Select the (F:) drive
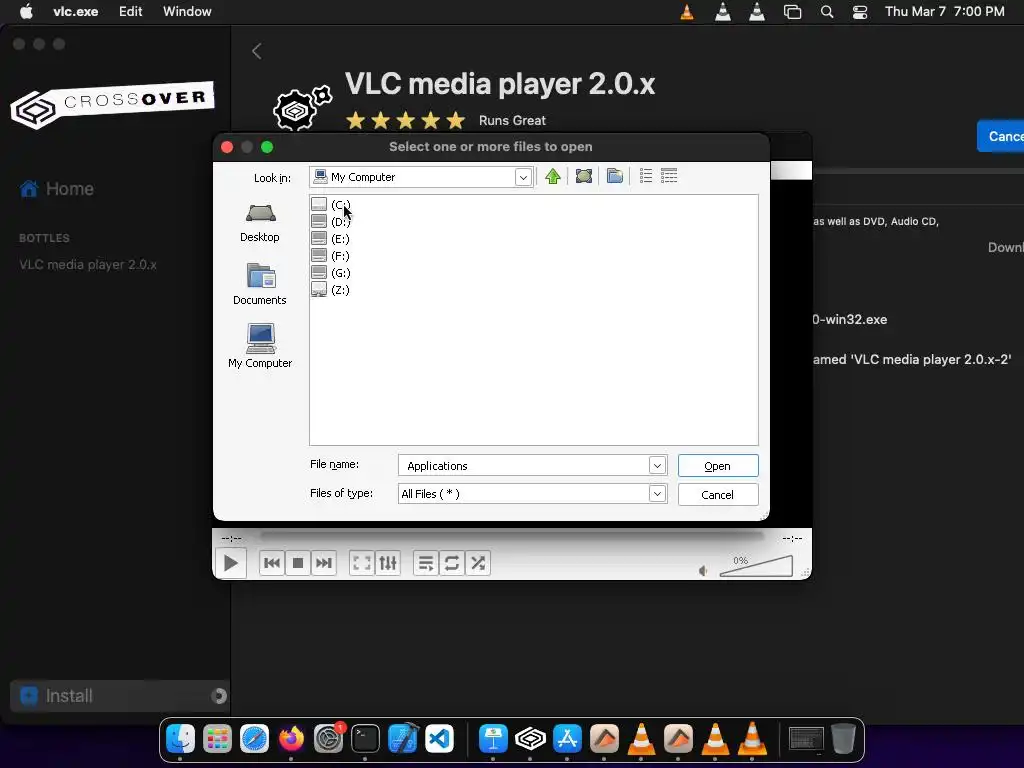The image size is (1024, 768). [330, 255]
